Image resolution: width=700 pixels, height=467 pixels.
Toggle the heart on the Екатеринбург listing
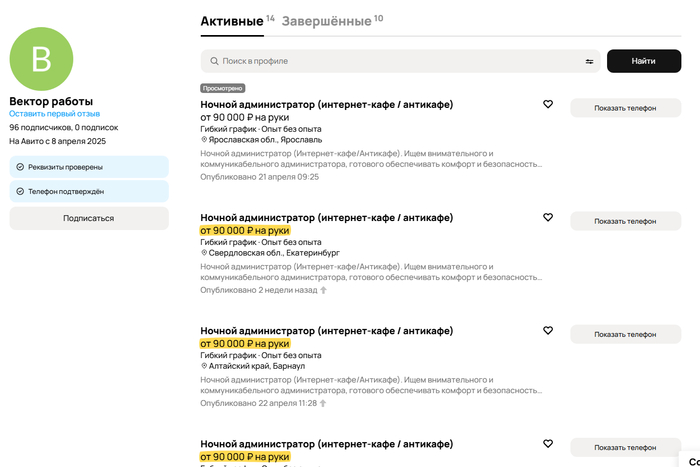pos(548,217)
